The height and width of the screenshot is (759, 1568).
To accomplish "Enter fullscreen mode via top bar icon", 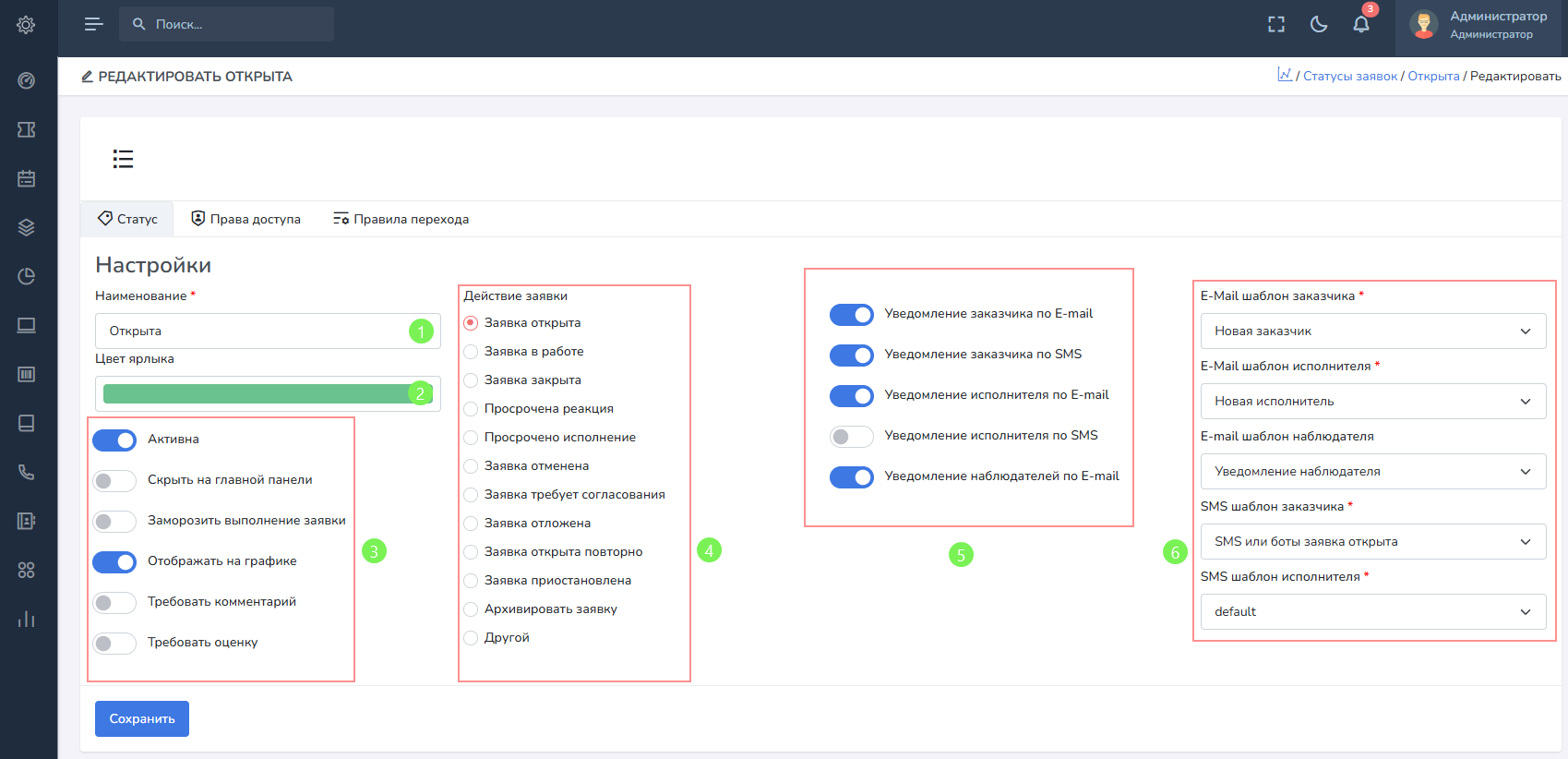I will coord(1276,24).
